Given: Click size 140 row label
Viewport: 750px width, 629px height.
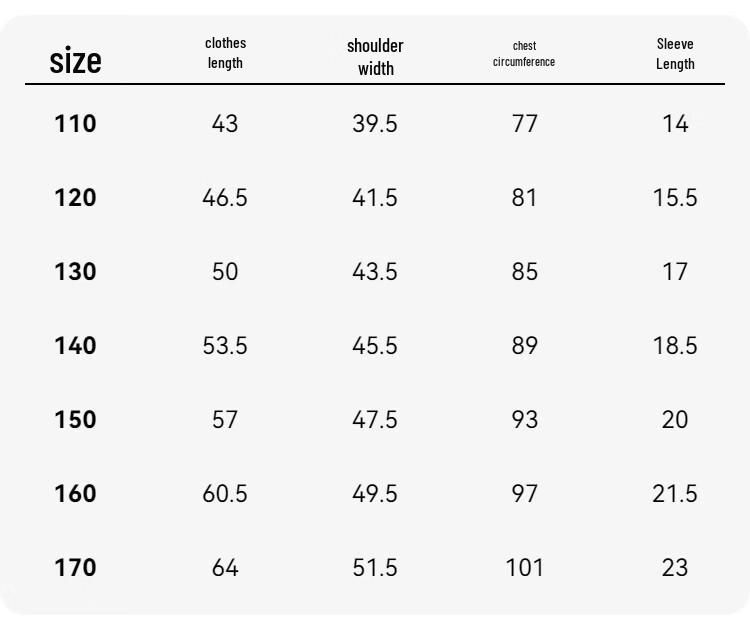Looking at the screenshot, I should click(x=76, y=345).
